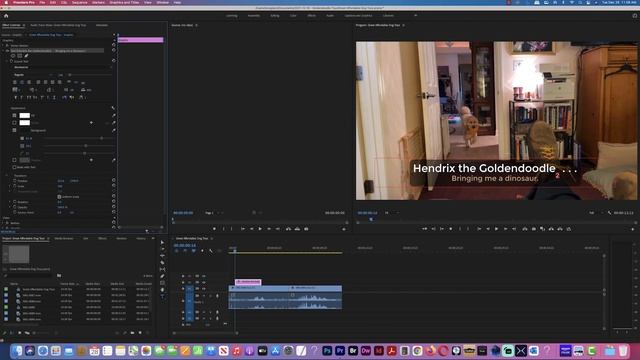Open the Sequence menu
The width and height of the screenshot is (640, 360).
pos(80,2)
